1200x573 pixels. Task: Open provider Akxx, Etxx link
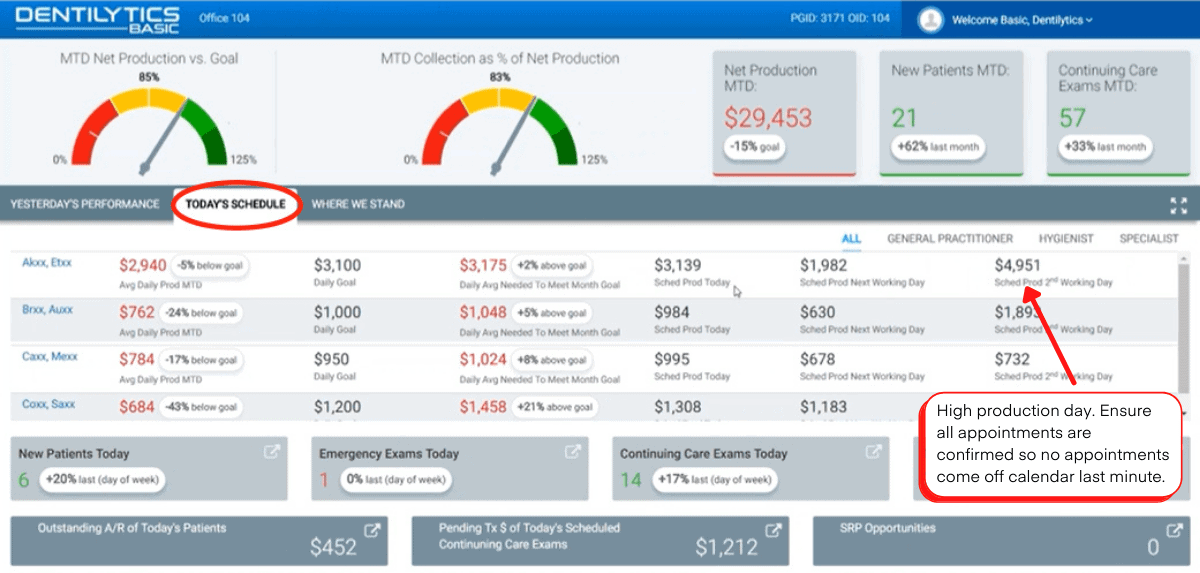47,263
